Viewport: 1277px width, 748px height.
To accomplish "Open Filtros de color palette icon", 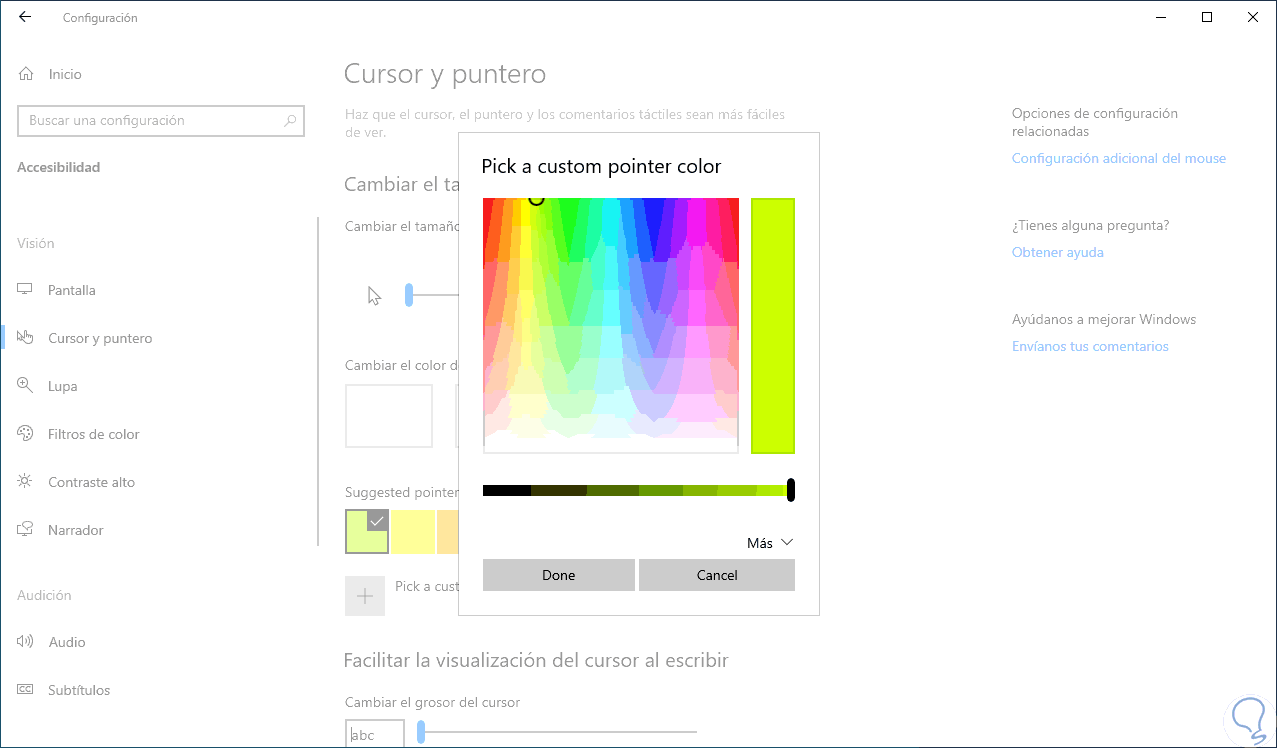I will (x=26, y=434).
